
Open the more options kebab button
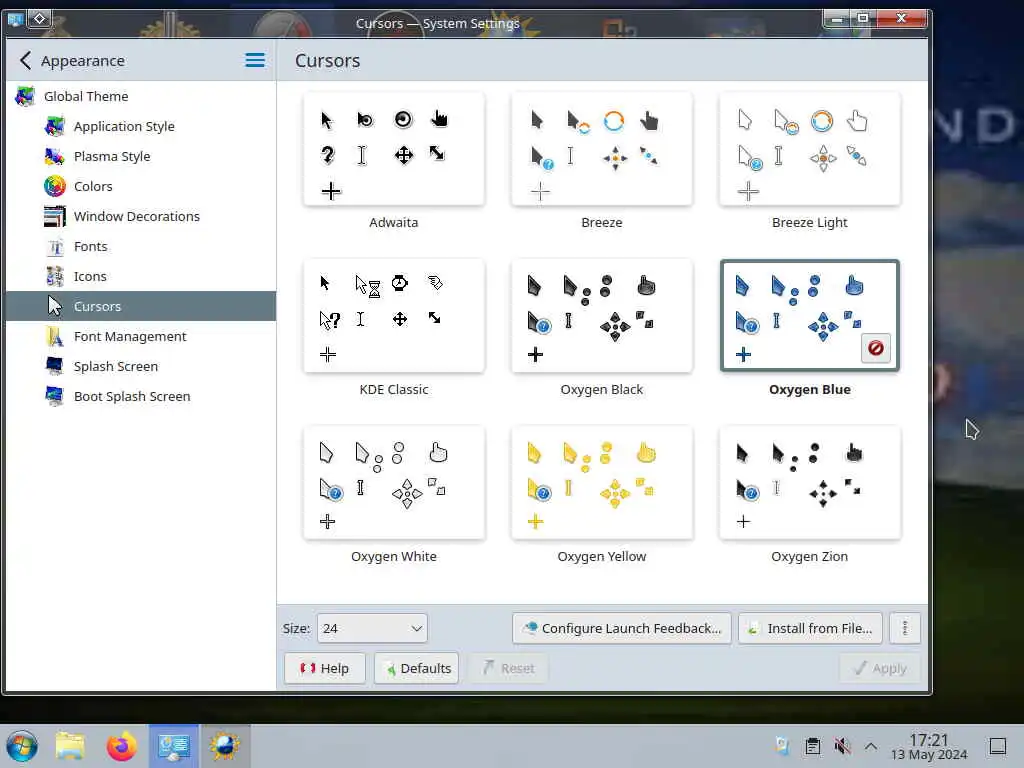pyautogui.click(x=905, y=628)
